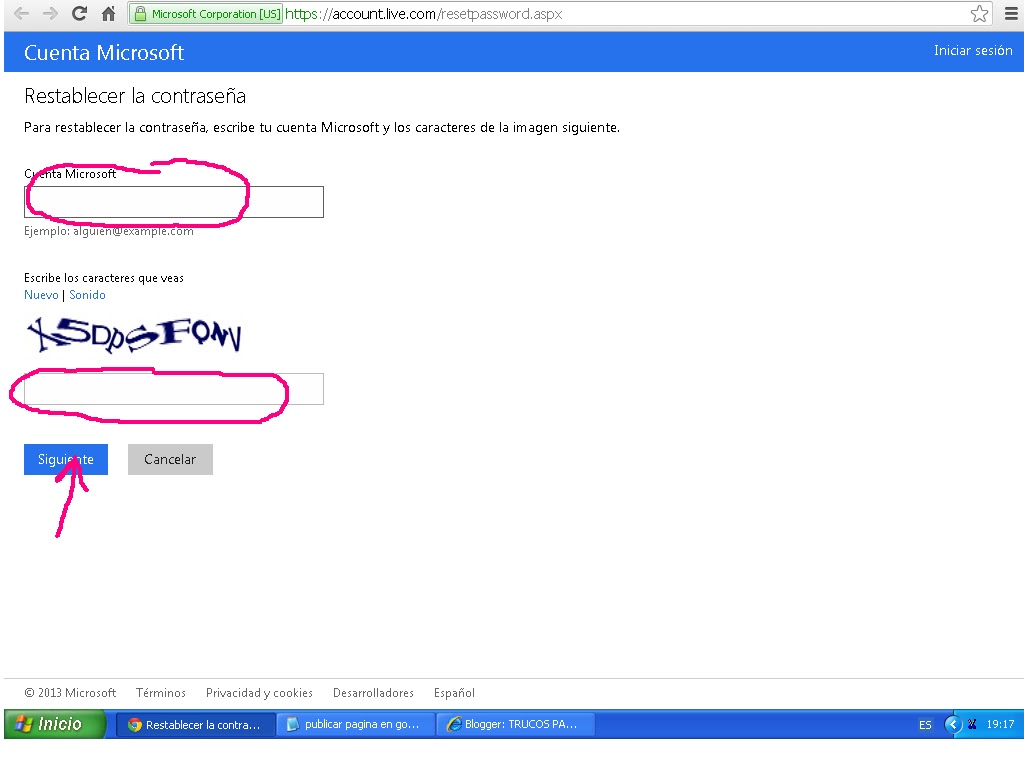Switch to audio captcha with Sonido

click(x=88, y=295)
